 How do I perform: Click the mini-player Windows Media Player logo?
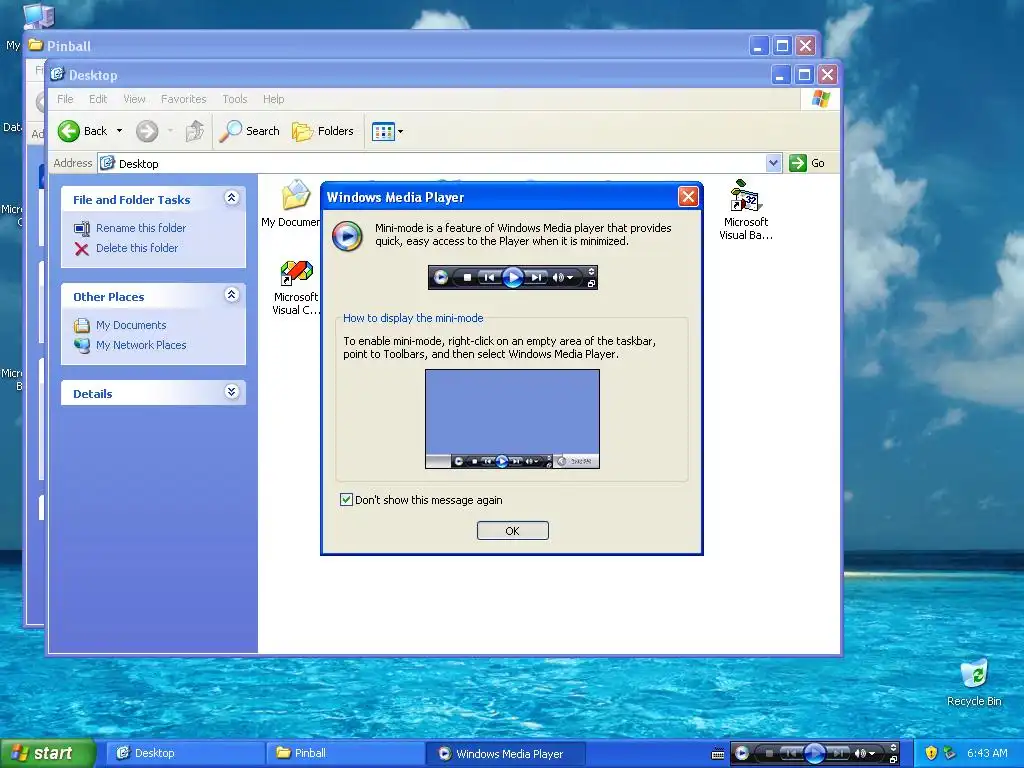[742, 754]
